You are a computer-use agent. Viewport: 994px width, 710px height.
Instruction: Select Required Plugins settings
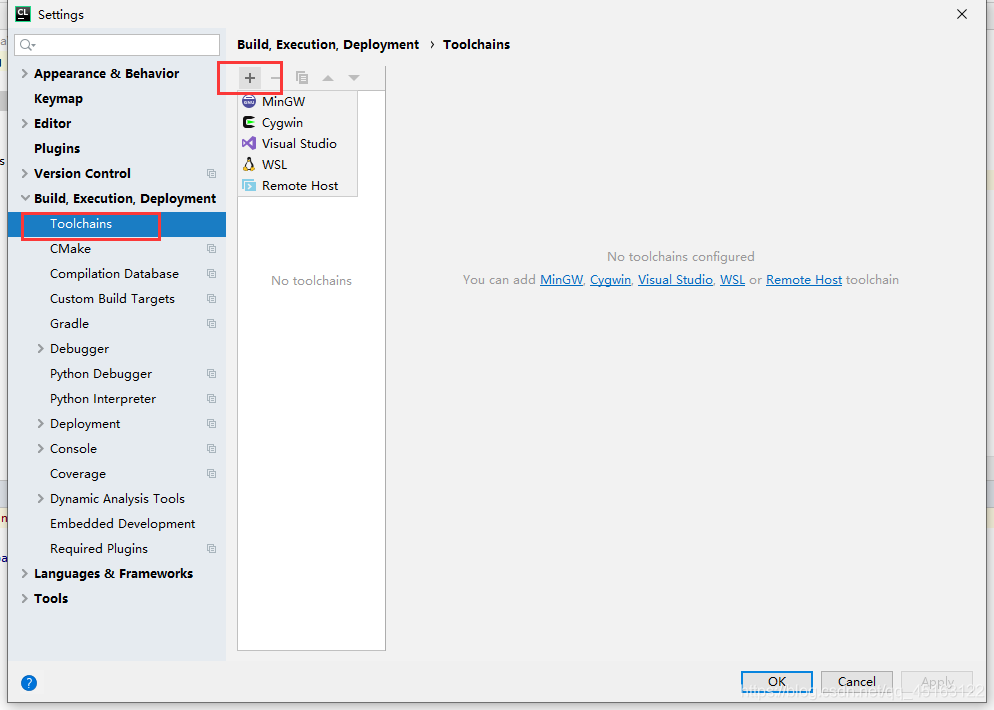[x=99, y=548]
